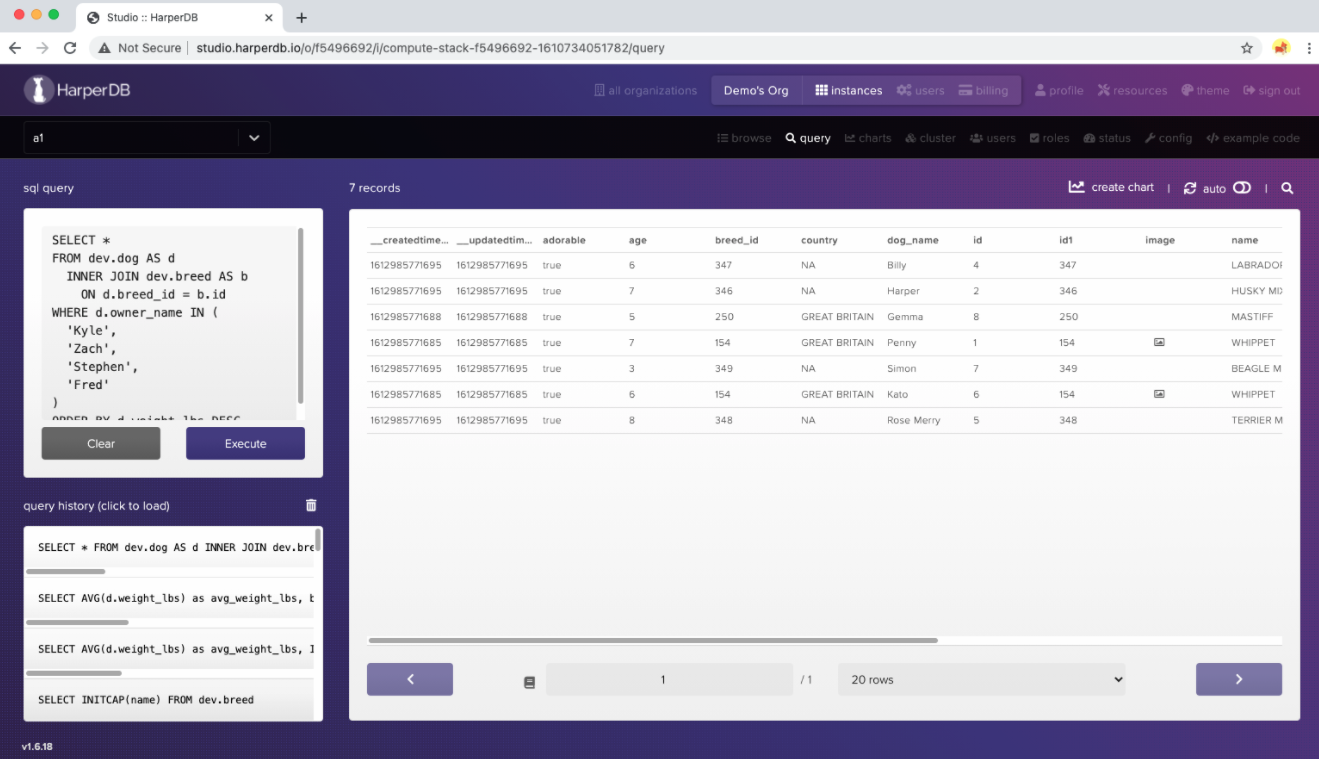Switch the HarperDB theme
The height and width of the screenshot is (759, 1319).
pyautogui.click(x=1205, y=90)
